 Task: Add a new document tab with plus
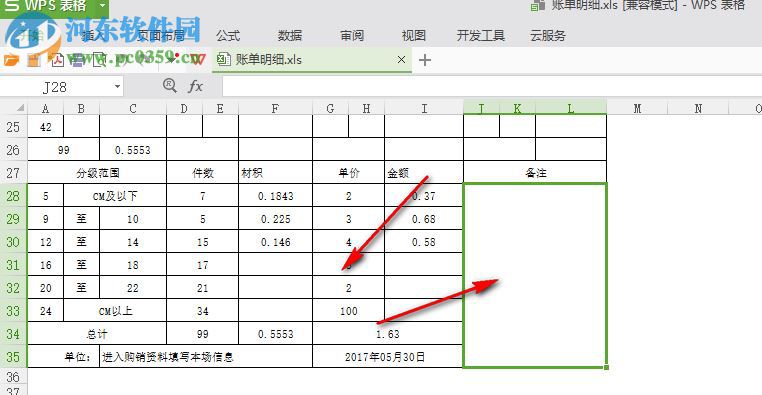(x=425, y=60)
